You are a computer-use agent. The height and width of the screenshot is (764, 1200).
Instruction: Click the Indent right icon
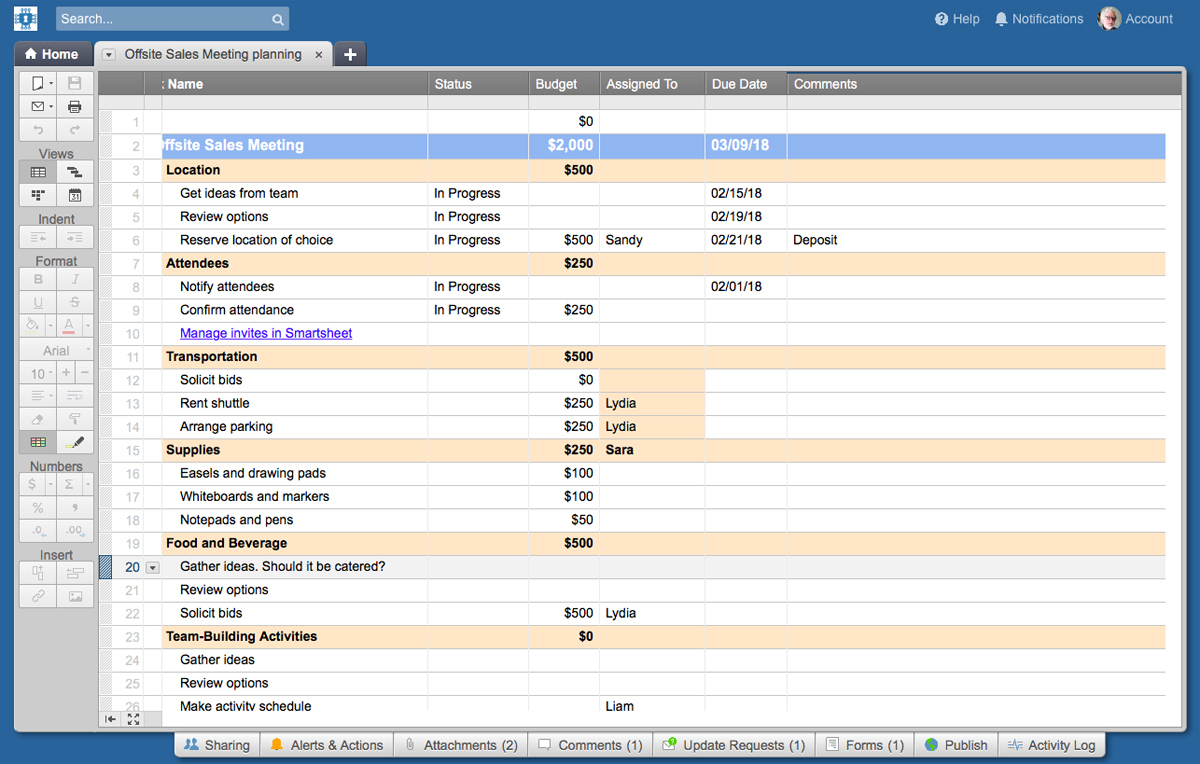pos(75,236)
